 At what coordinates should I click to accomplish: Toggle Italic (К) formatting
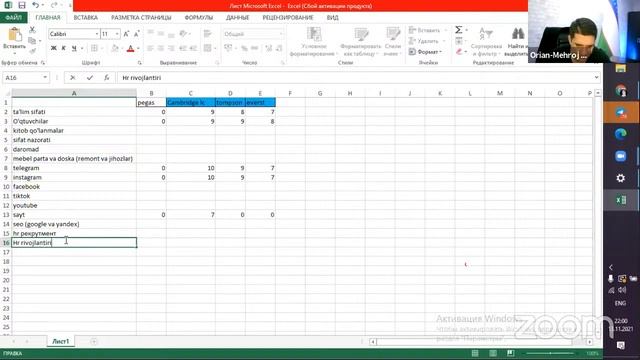[64, 48]
